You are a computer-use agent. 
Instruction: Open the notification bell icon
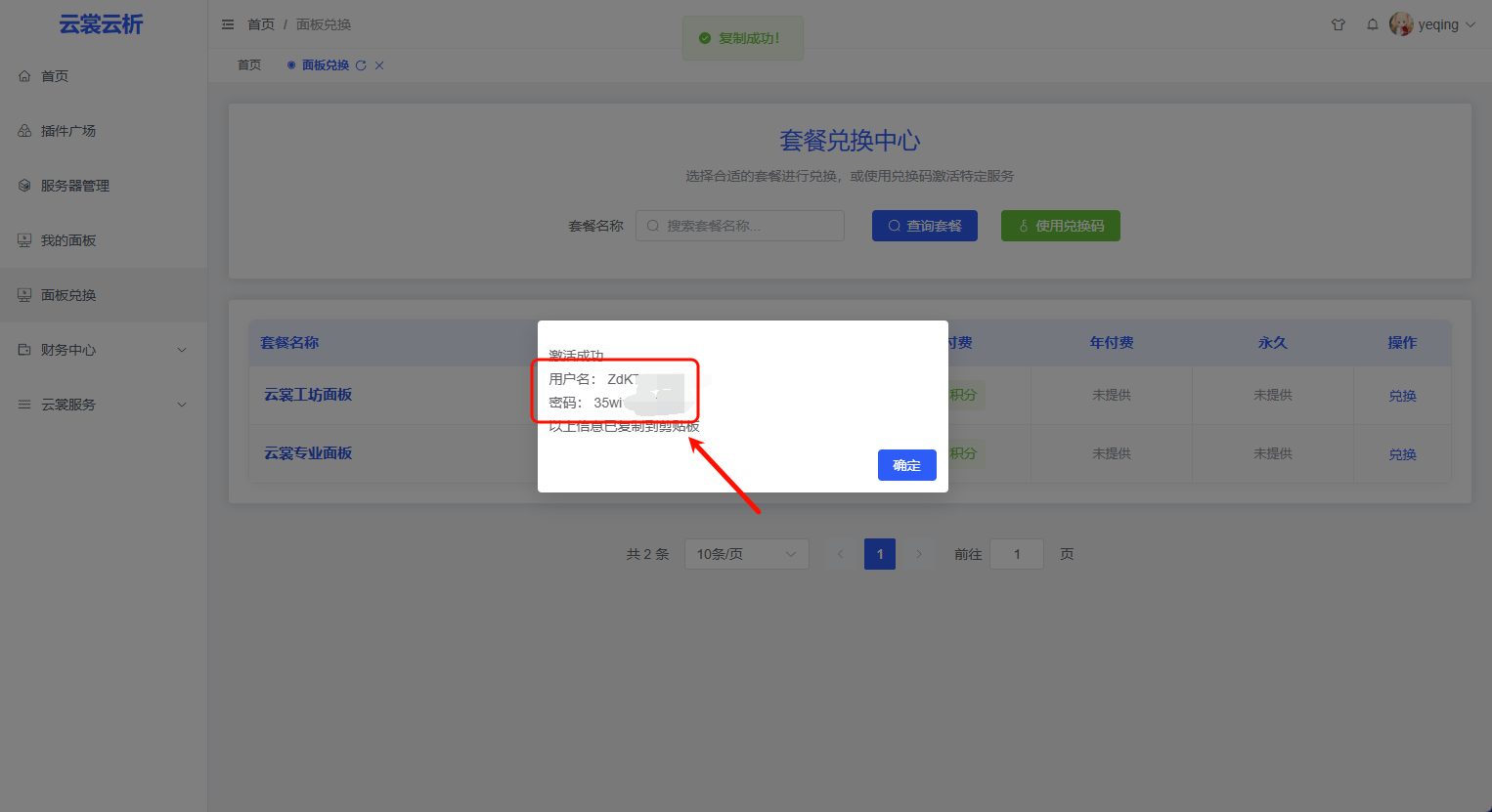(x=1372, y=24)
